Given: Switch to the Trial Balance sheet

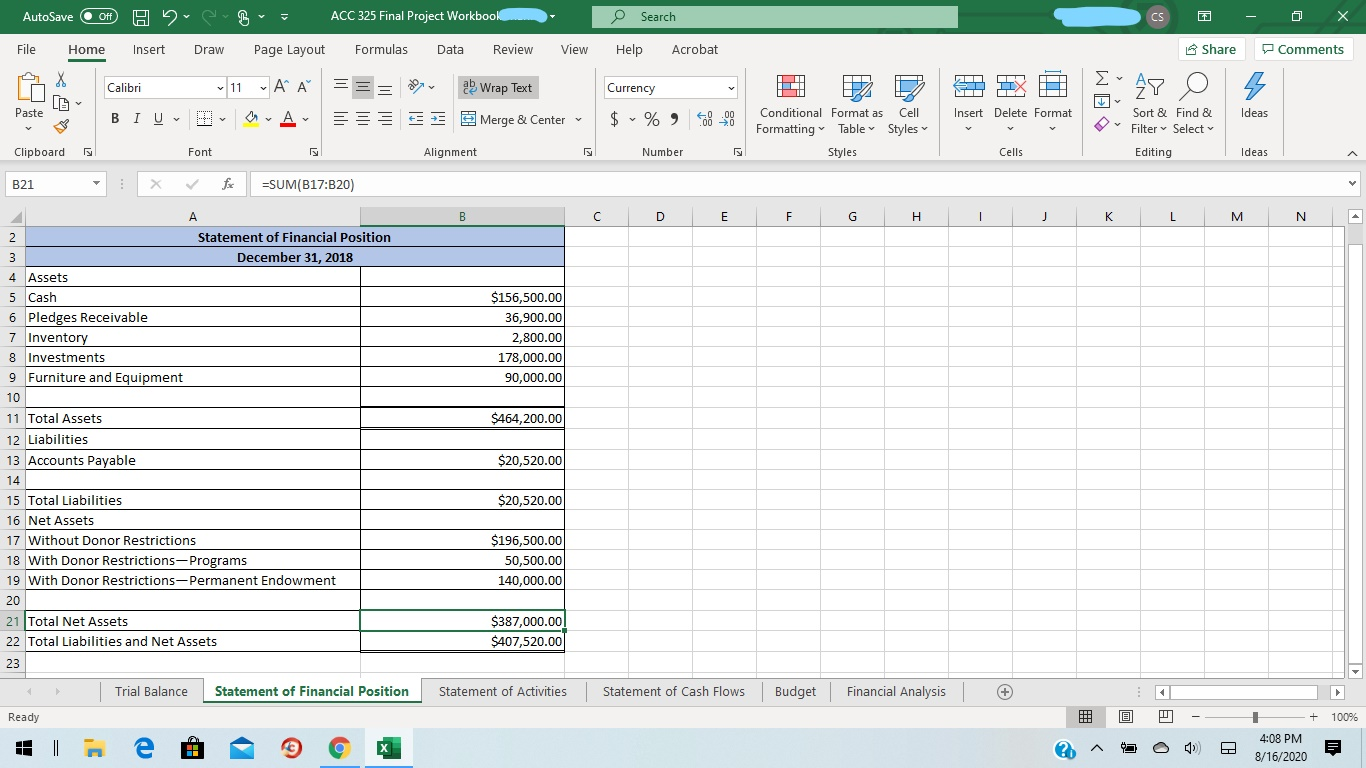Looking at the screenshot, I should point(151,691).
